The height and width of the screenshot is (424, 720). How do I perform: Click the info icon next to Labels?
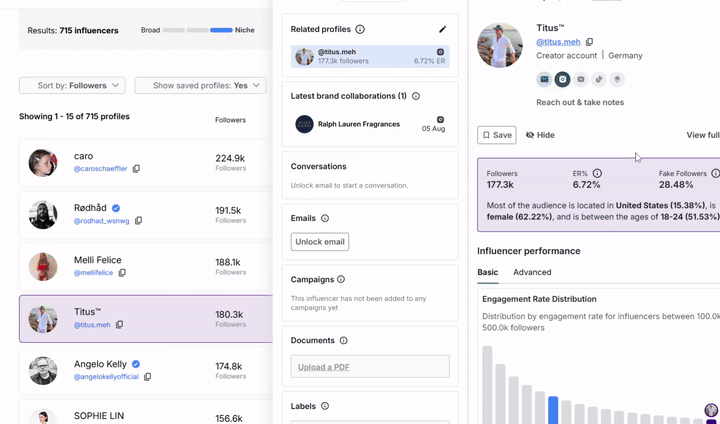325,406
